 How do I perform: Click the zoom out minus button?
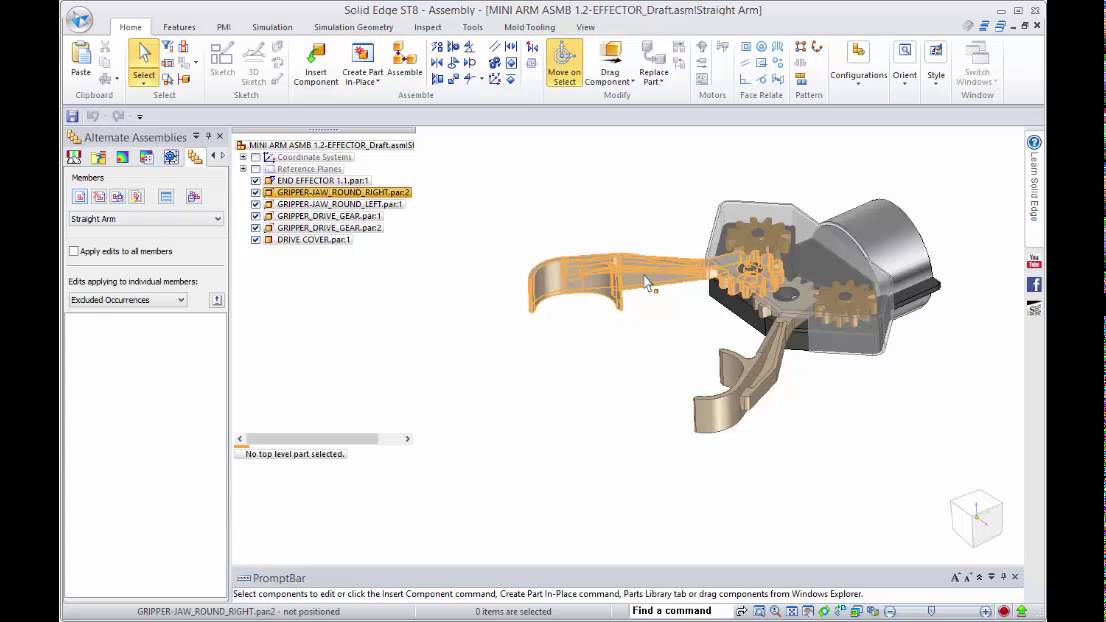point(890,611)
